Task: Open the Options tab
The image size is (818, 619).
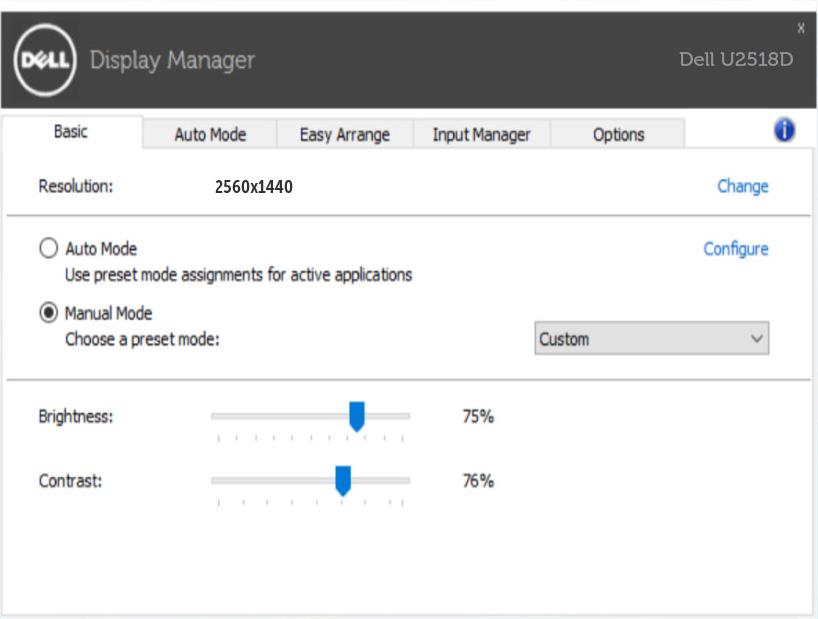Action: 618,135
